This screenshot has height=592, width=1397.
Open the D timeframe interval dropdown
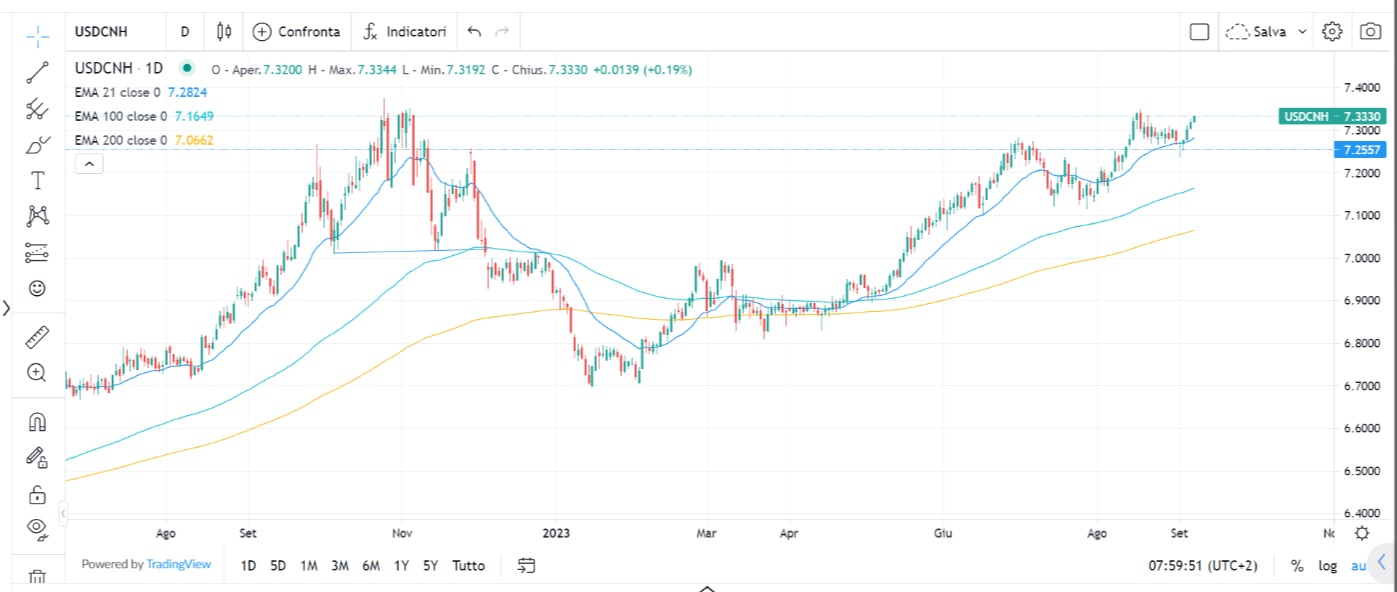(185, 32)
